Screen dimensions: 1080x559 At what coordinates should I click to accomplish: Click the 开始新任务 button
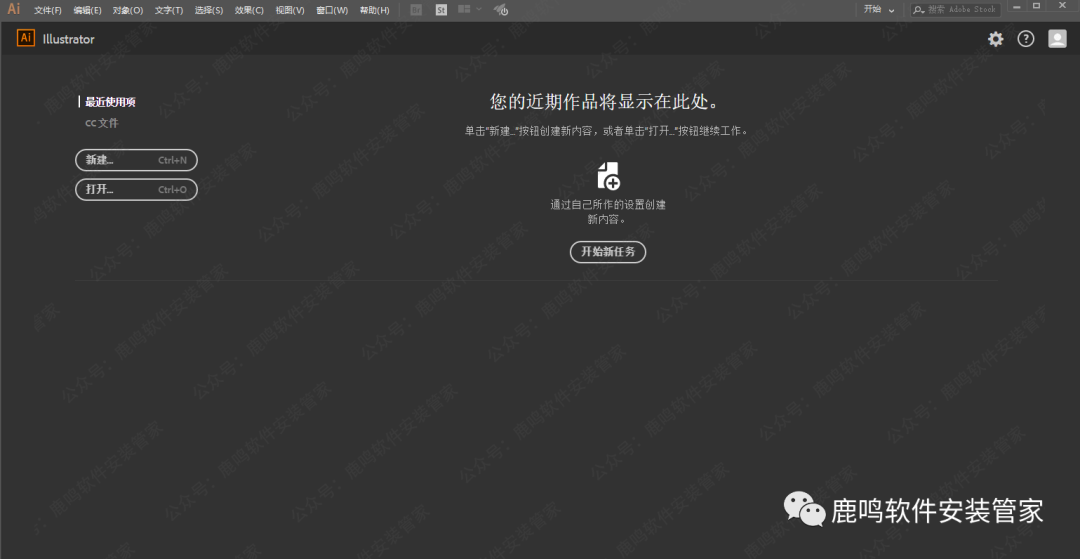(608, 252)
